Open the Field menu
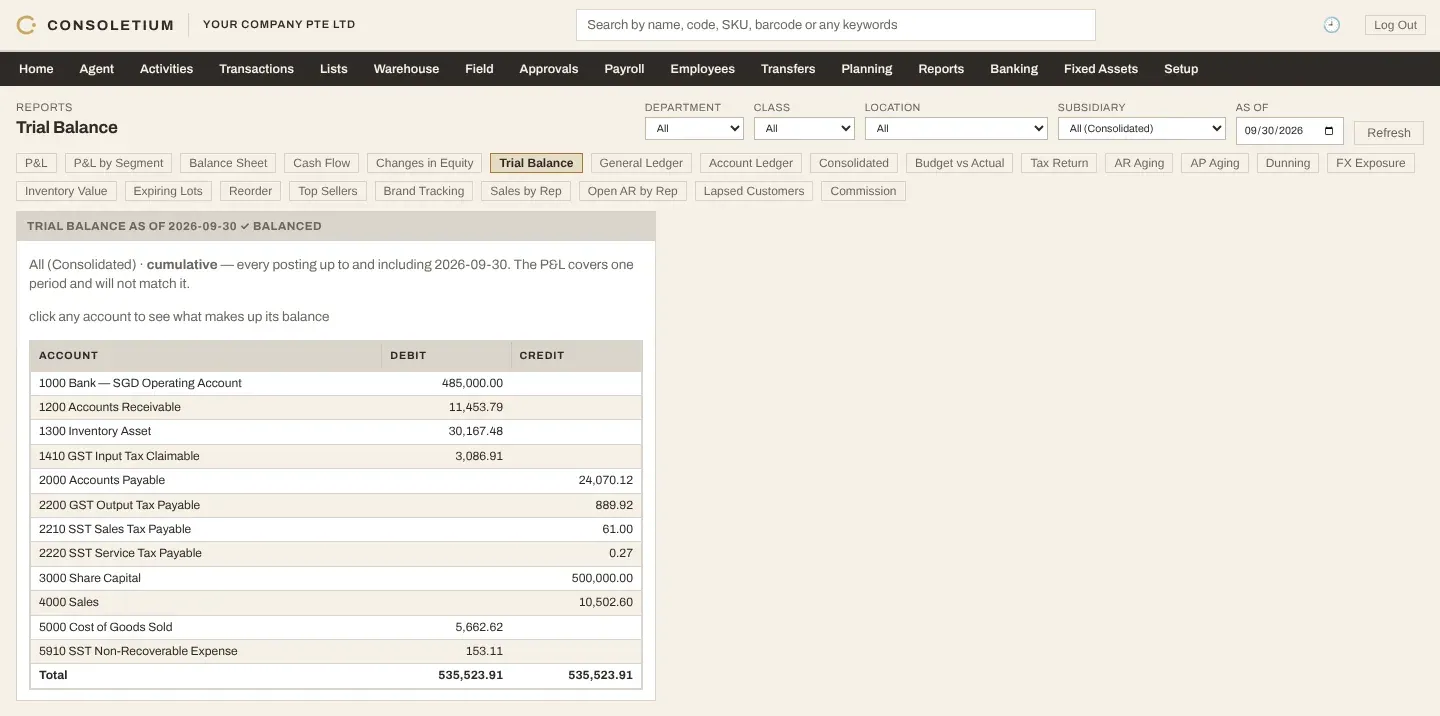The image size is (1440, 716). (x=479, y=69)
